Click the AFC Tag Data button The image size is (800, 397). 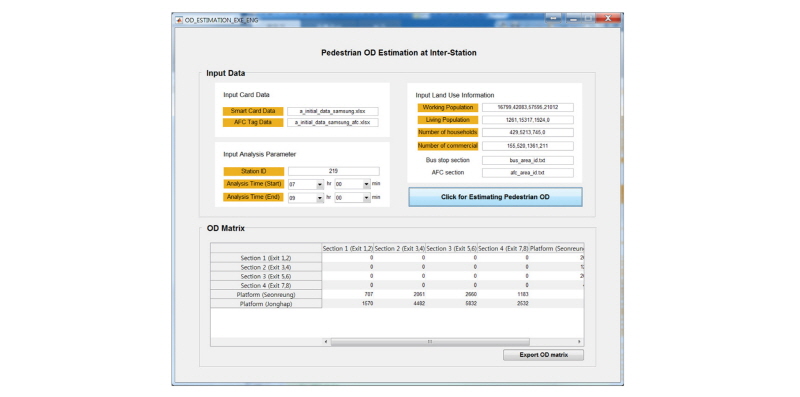tap(253, 122)
